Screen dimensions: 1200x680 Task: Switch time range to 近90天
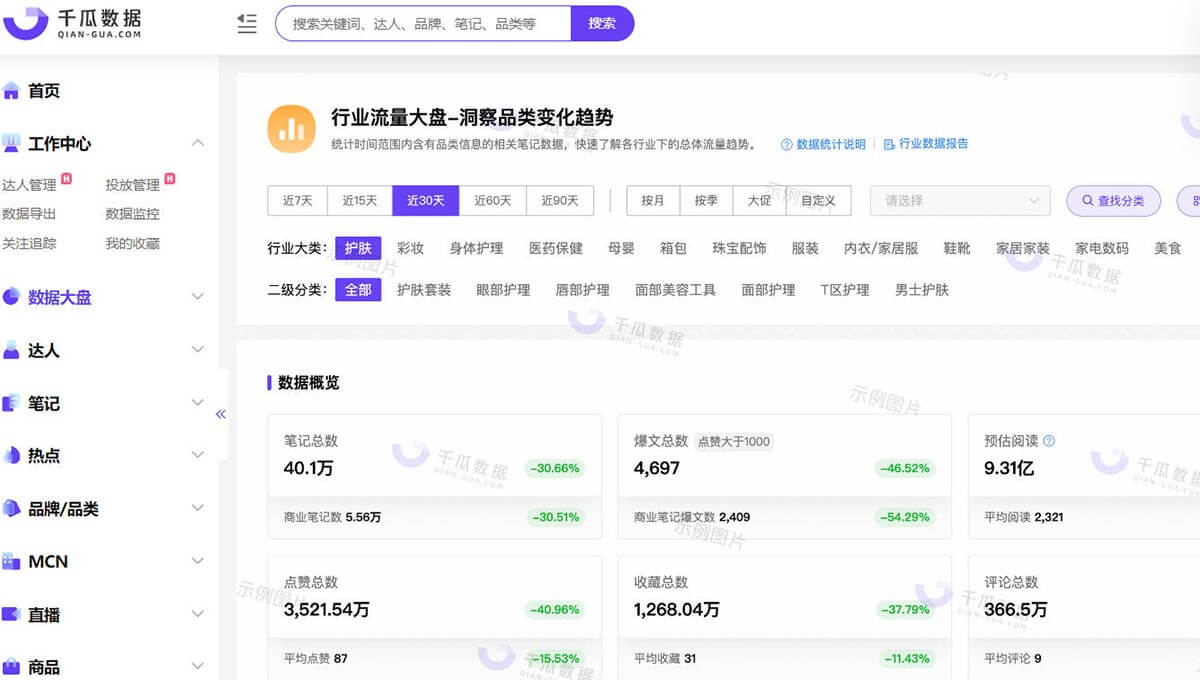click(x=560, y=200)
